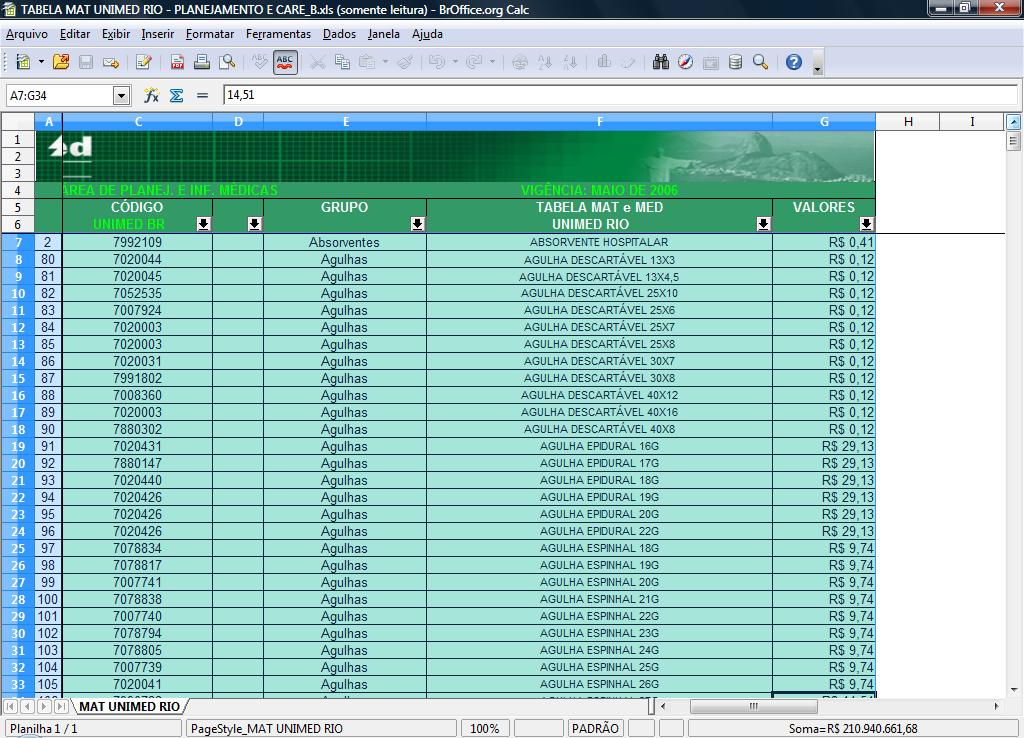Screen dimensions: 1024x738
Task: Sort Descending toolbar icon
Action: click(x=570, y=62)
